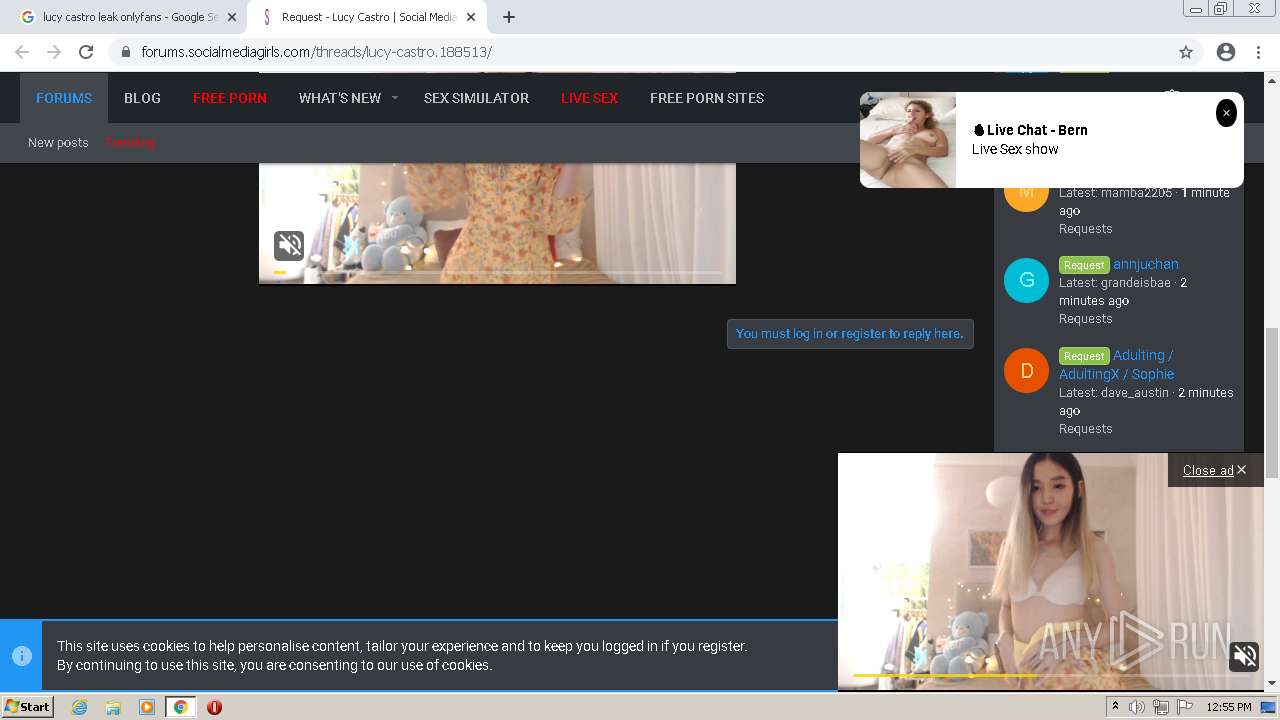The image size is (1280, 720).
Task: Open the Chrome profile avatar menu
Action: pyautogui.click(x=1226, y=52)
